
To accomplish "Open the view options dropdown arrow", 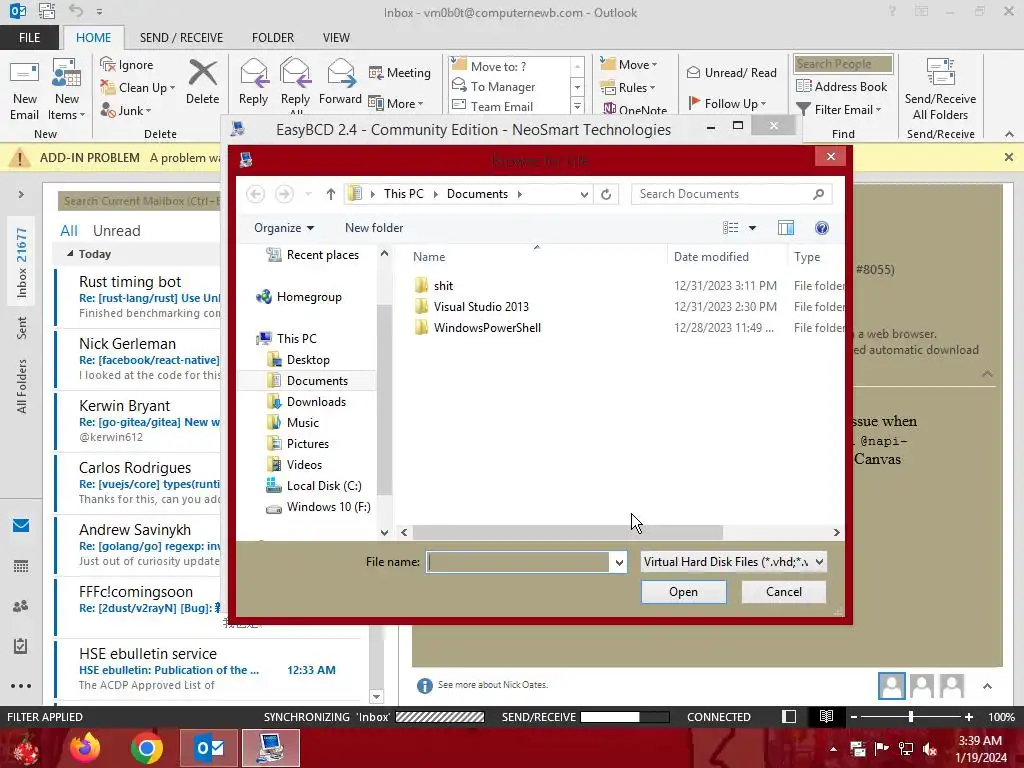I will pyautogui.click(x=752, y=228).
